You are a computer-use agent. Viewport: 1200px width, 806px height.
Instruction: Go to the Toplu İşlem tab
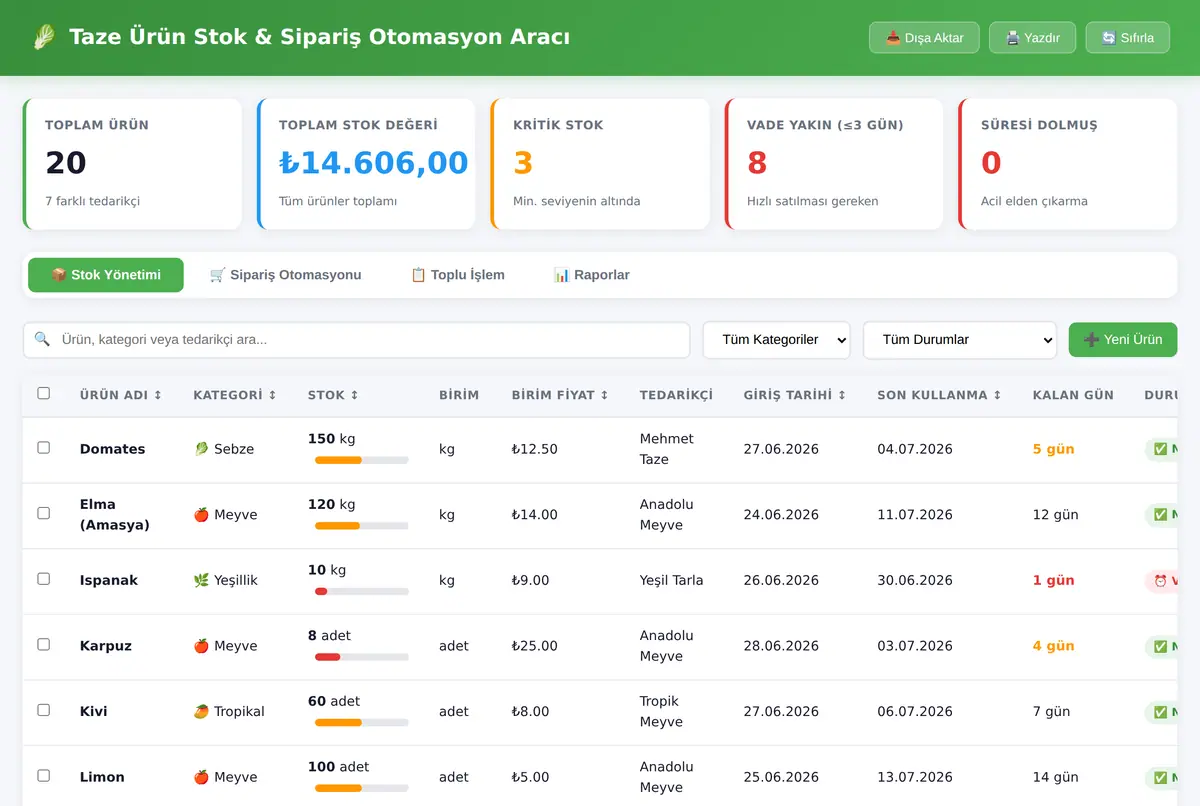pyautogui.click(x=458, y=275)
